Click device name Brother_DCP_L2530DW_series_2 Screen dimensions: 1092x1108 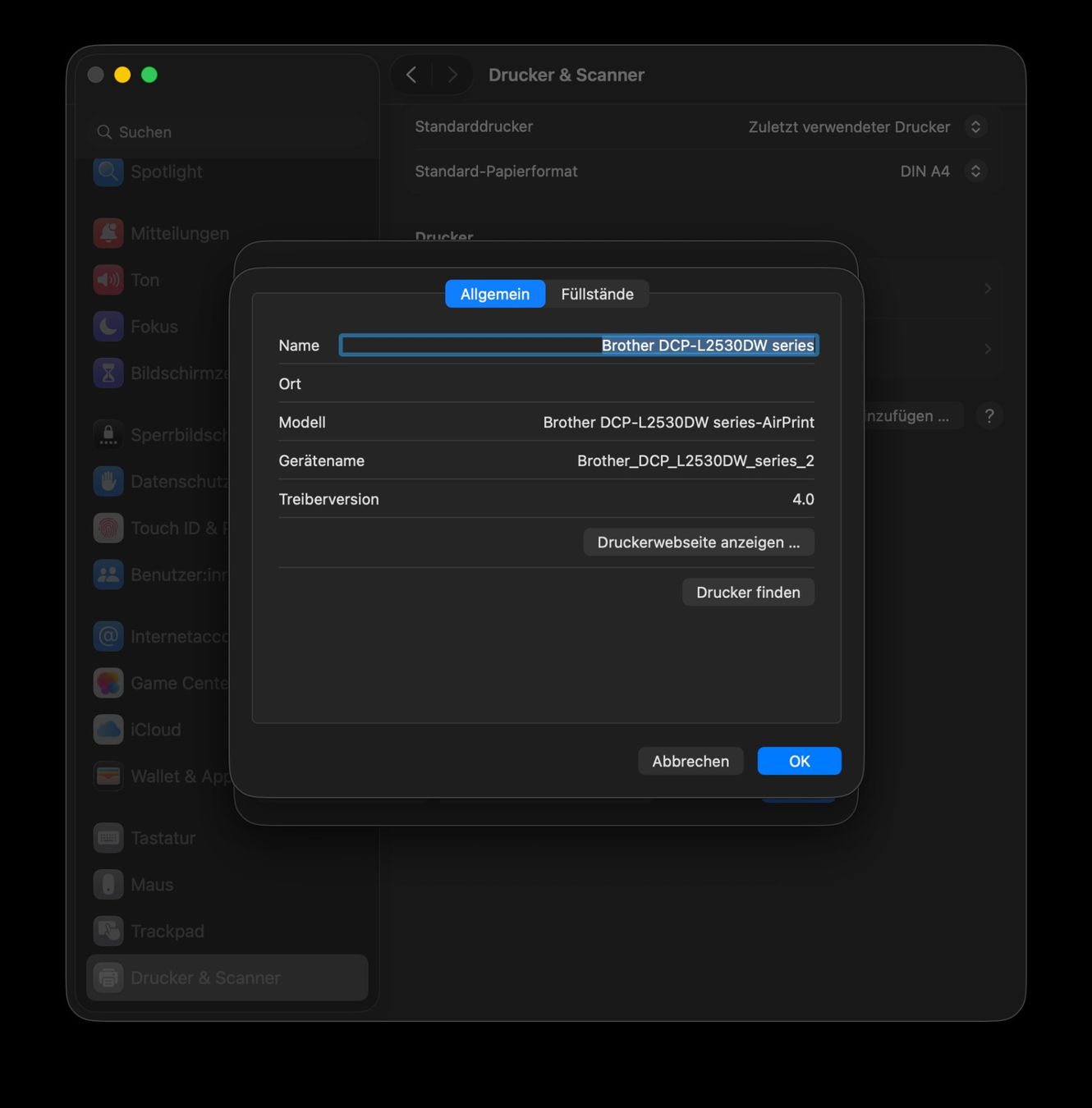pos(695,461)
